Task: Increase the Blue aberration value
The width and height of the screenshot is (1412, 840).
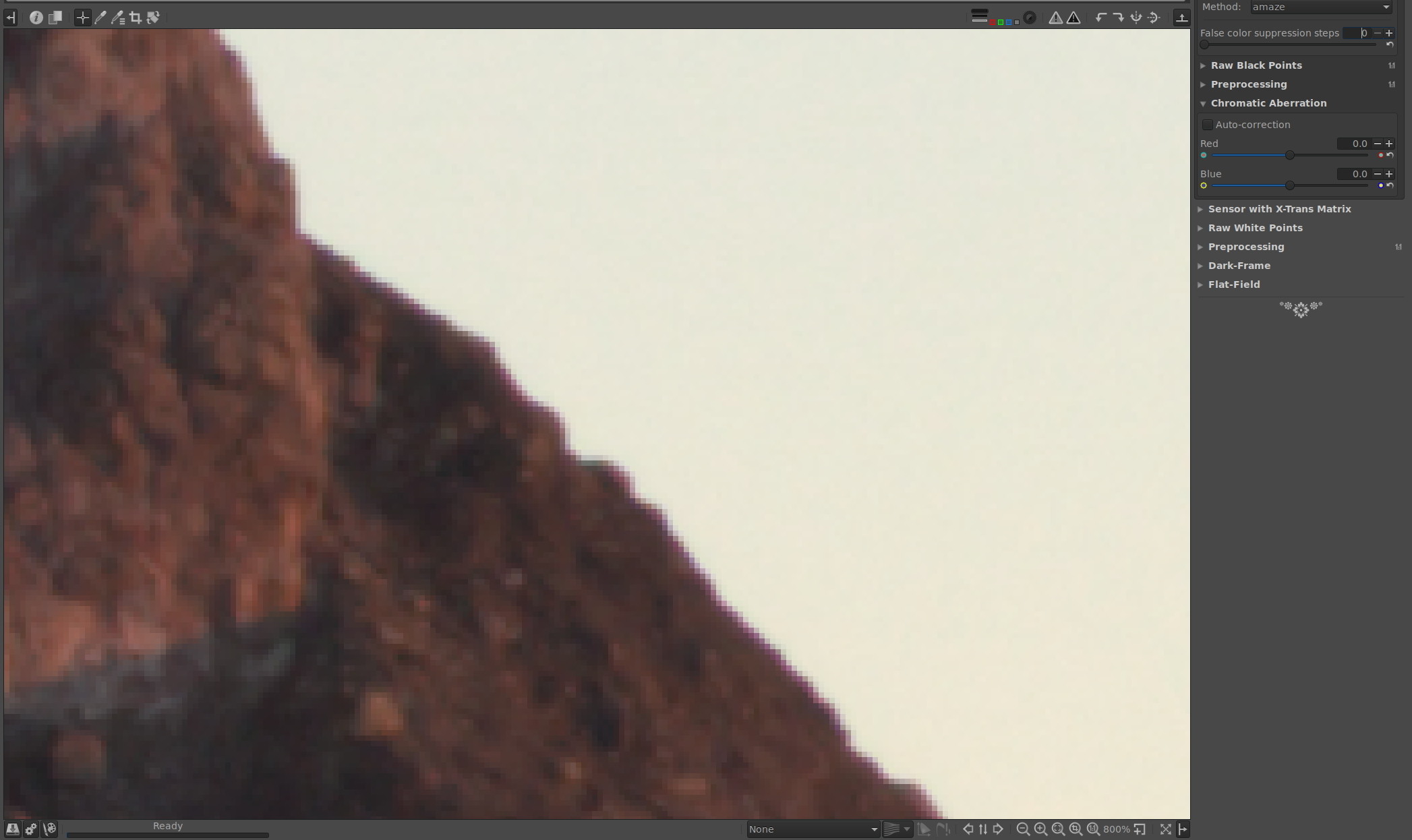Action: (x=1389, y=174)
